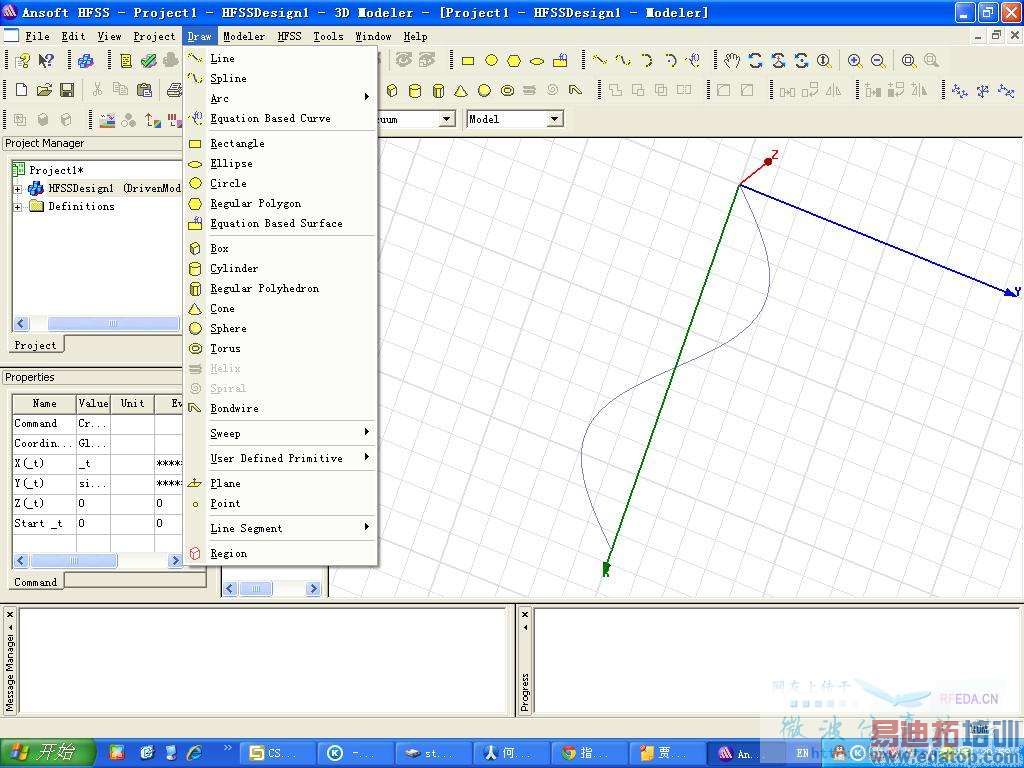1024x768 pixels.
Task: Expand the Definitions folder node
Action: (17, 207)
